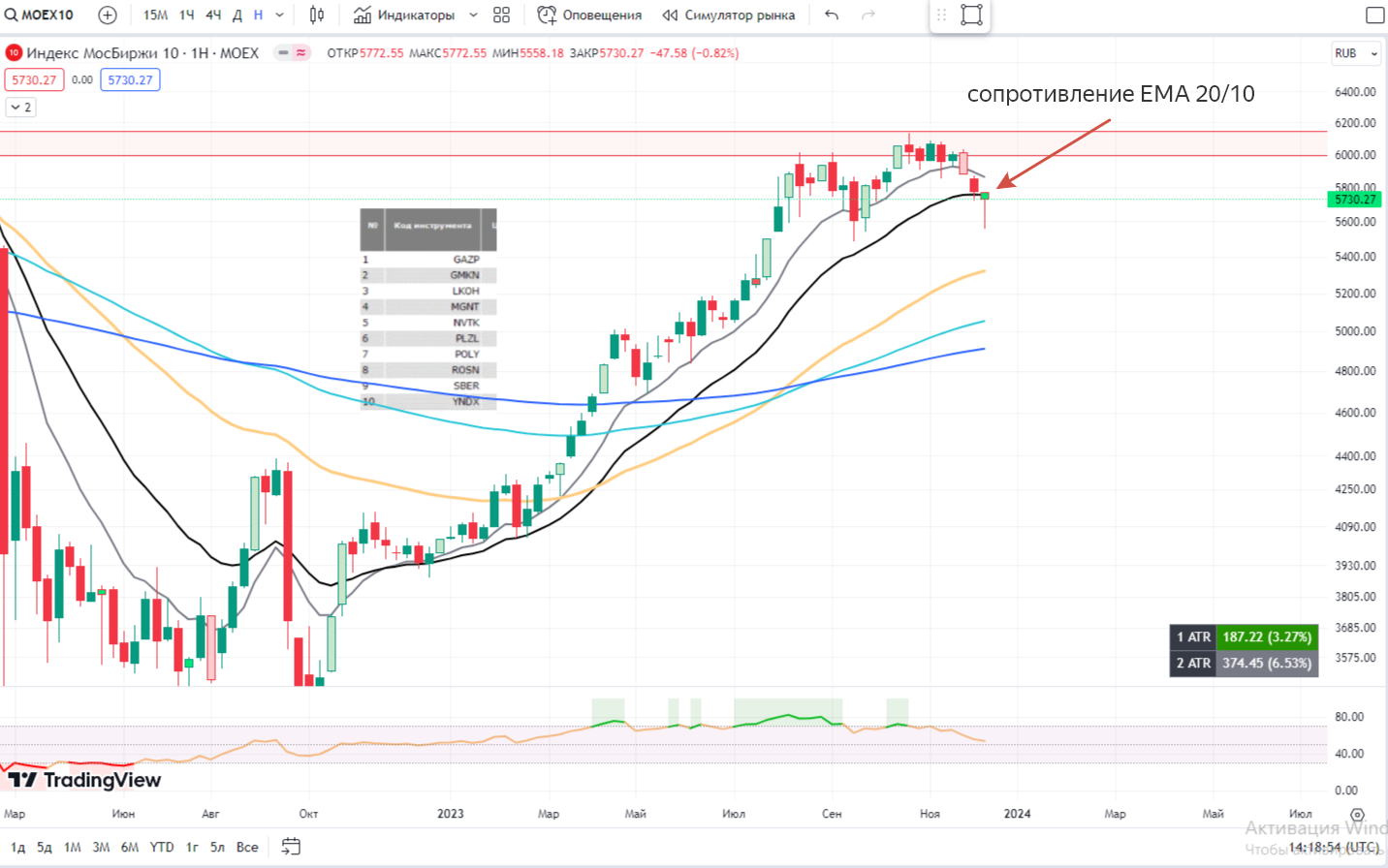Expand the timeframe interval dropdown
1388x868 pixels.
click(x=280, y=15)
